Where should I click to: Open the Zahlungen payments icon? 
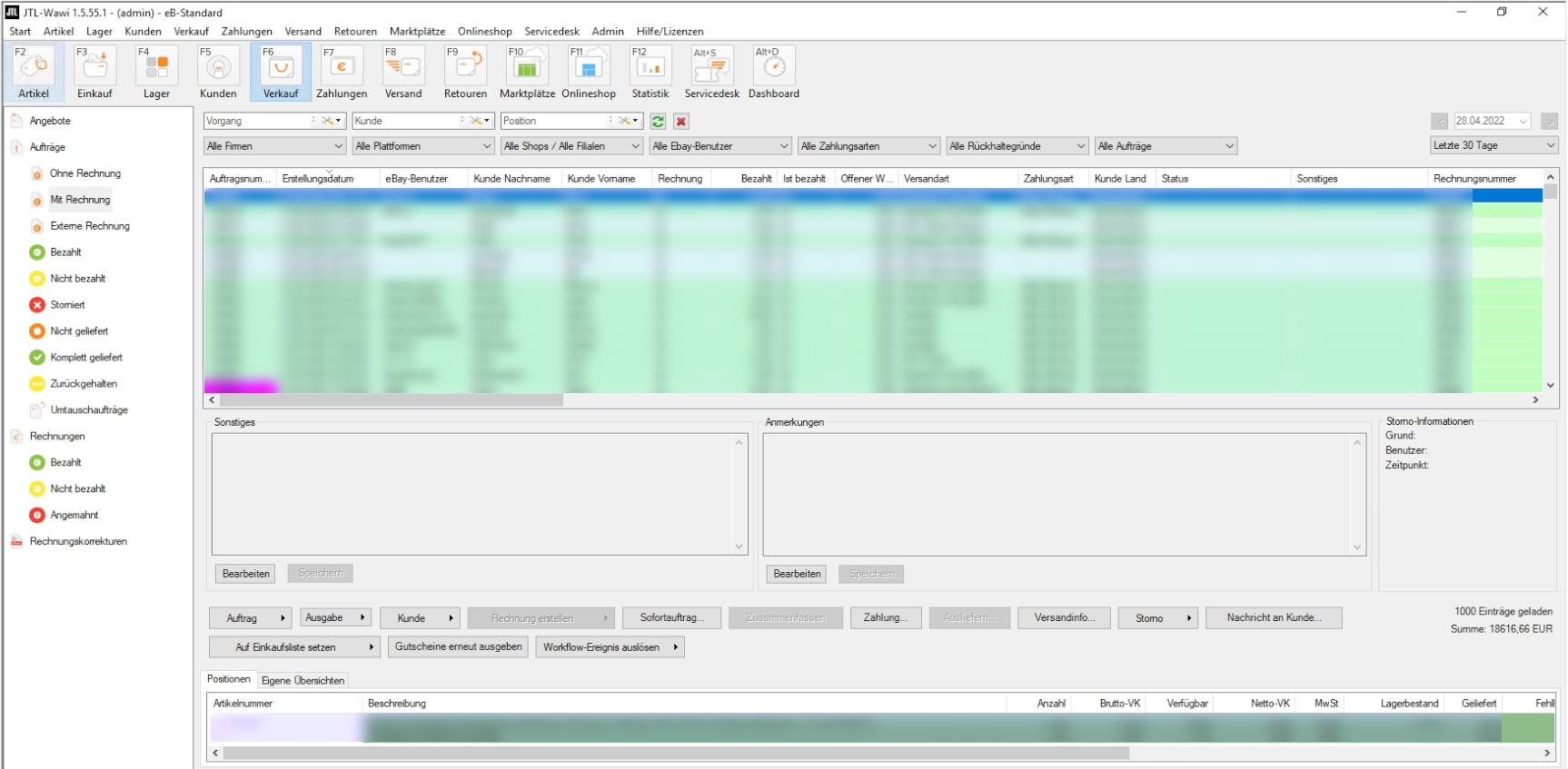click(342, 72)
